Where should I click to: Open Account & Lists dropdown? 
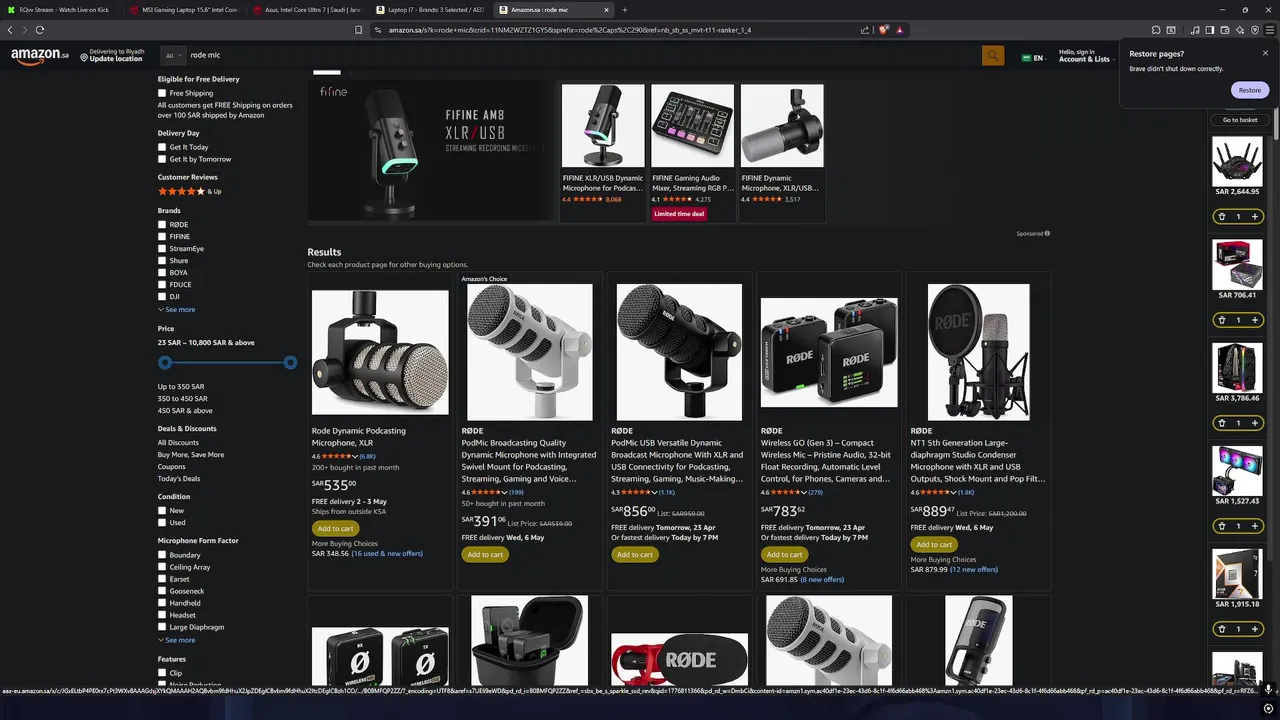click(x=1086, y=56)
